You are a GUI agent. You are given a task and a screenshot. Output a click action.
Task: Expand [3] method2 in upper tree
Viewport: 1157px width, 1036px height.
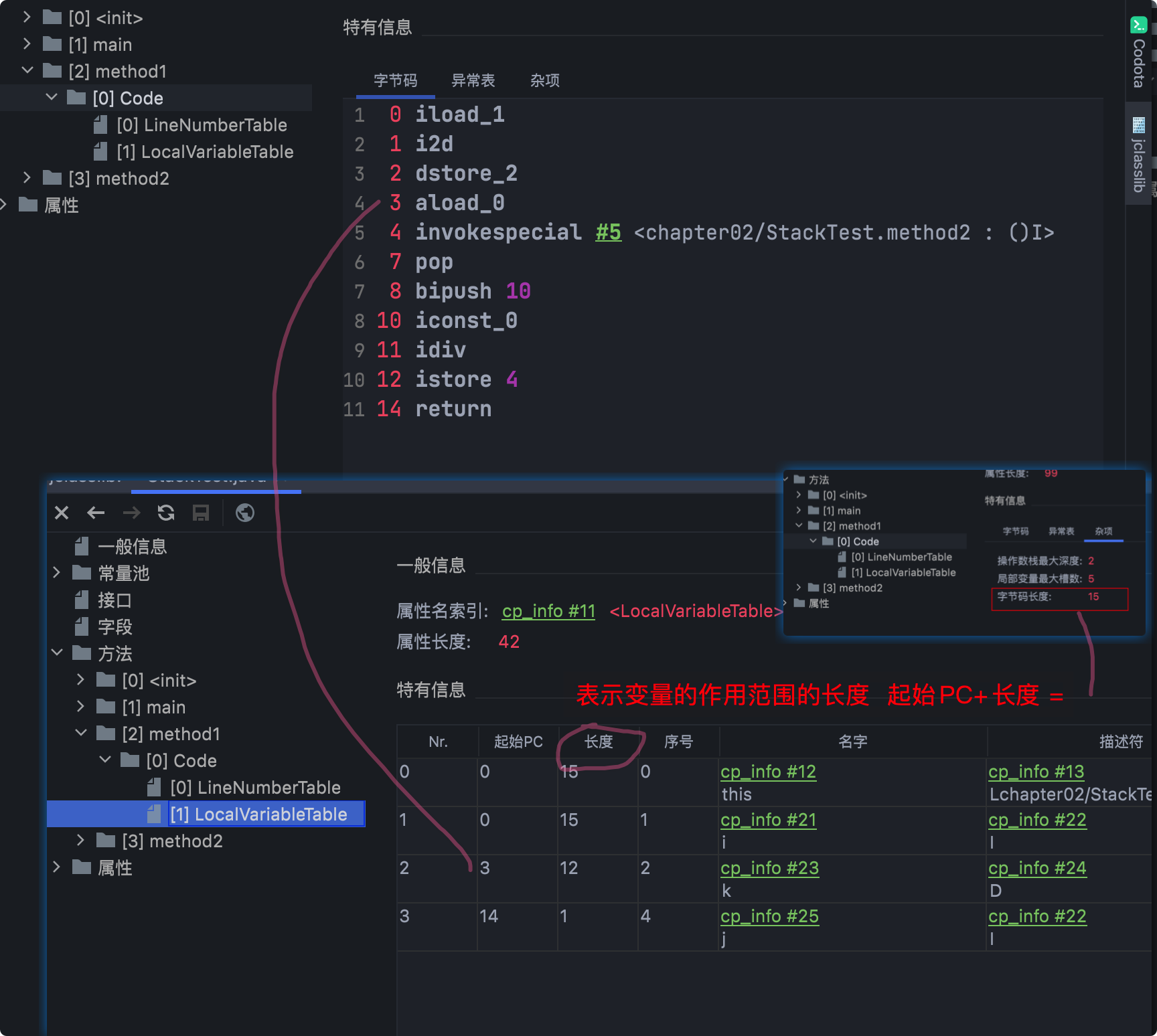tap(27, 178)
